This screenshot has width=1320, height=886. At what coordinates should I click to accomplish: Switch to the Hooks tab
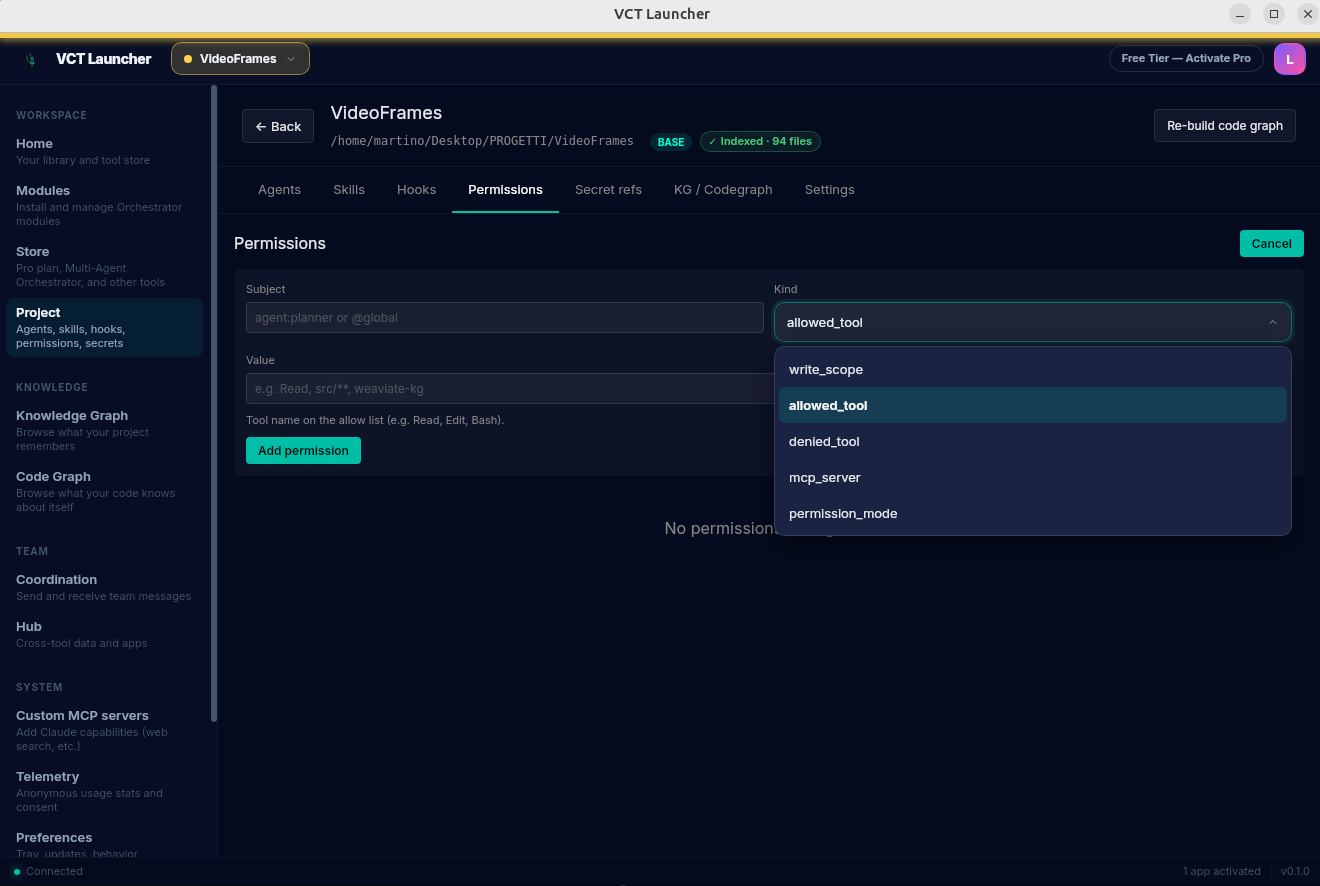pos(416,189)
